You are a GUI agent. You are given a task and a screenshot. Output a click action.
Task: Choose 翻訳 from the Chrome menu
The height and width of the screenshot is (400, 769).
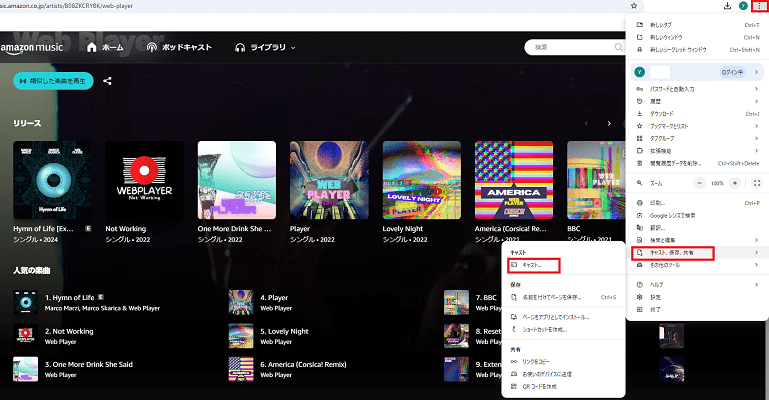(697, 228)
